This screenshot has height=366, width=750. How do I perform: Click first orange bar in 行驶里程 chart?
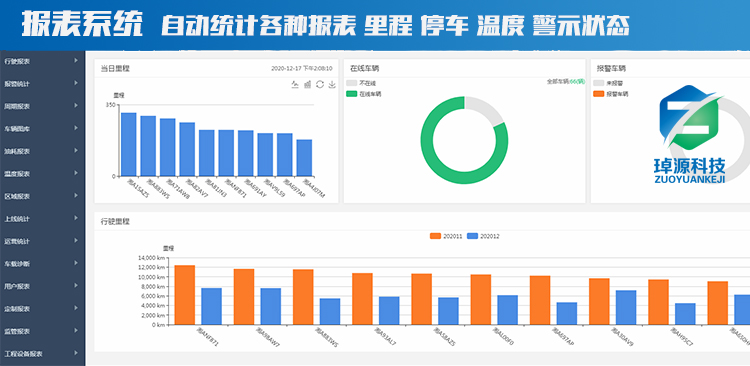click(185, 295)
